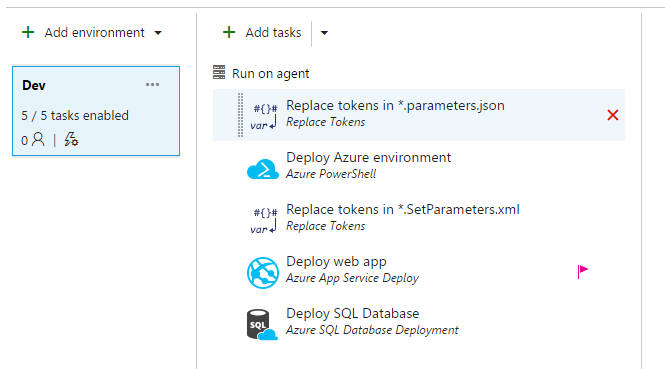The width and height of the screenshot is (665, 369).
Task: Open the Dev environment approvers person icon
Action: point(38,139)
